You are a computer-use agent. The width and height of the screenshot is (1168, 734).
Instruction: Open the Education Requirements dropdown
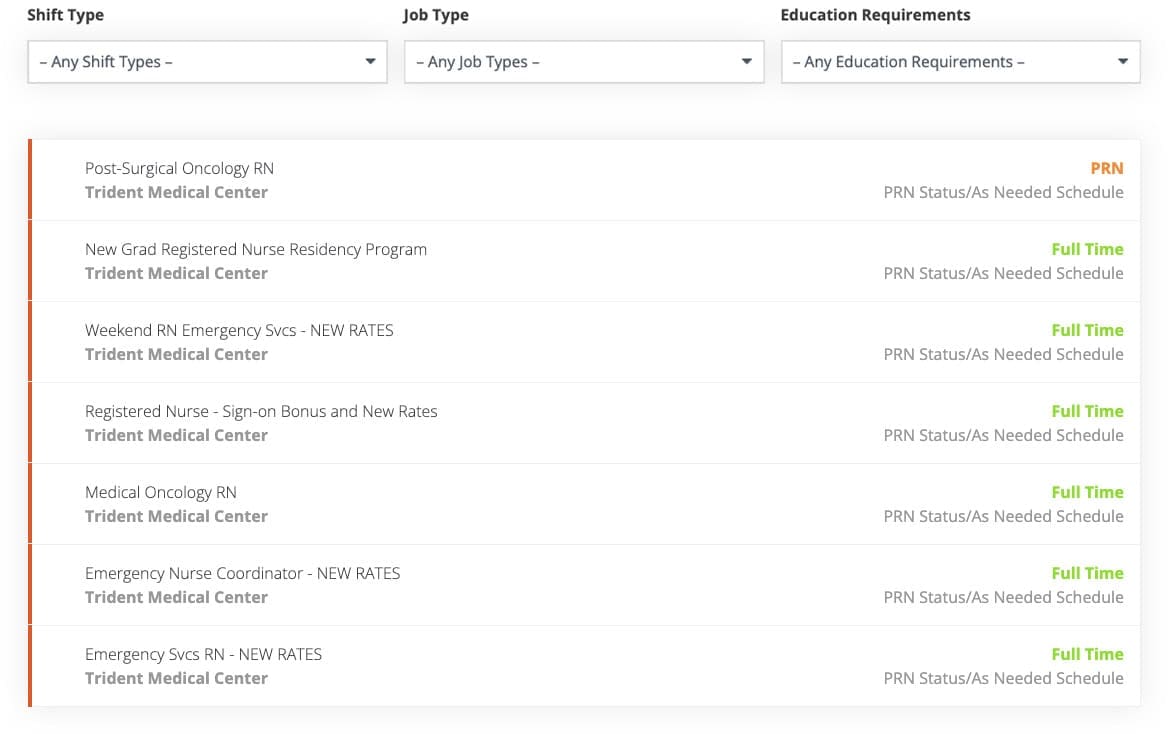960,62
